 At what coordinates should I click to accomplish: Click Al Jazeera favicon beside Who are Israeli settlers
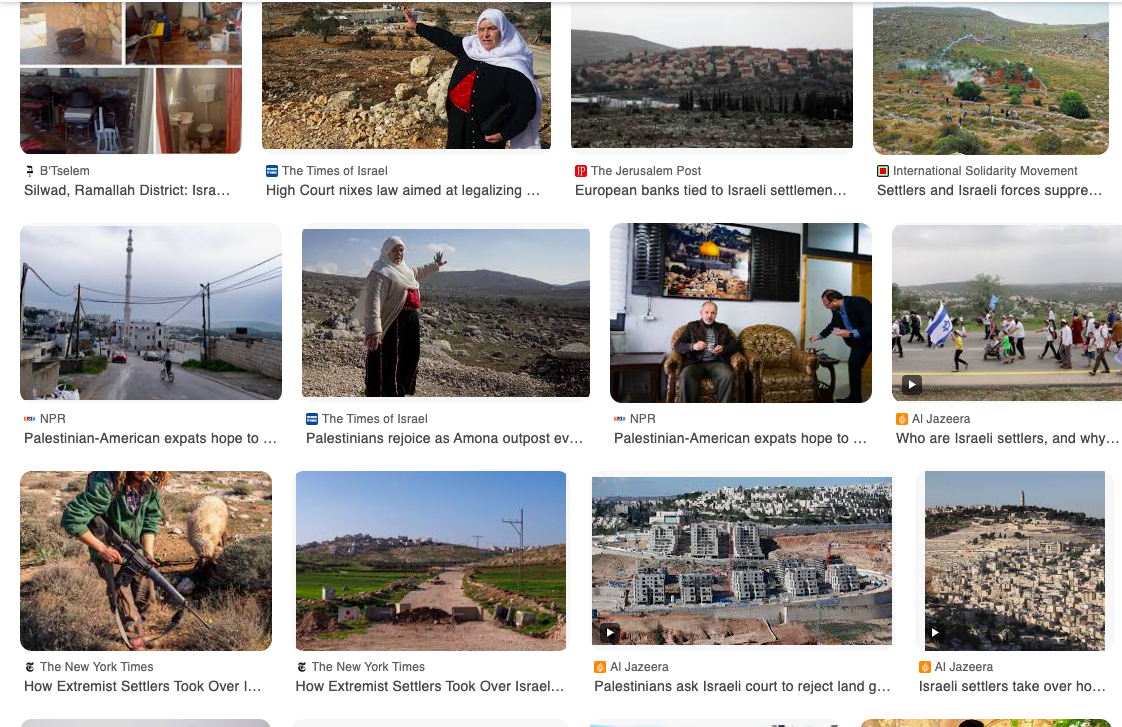902,419
